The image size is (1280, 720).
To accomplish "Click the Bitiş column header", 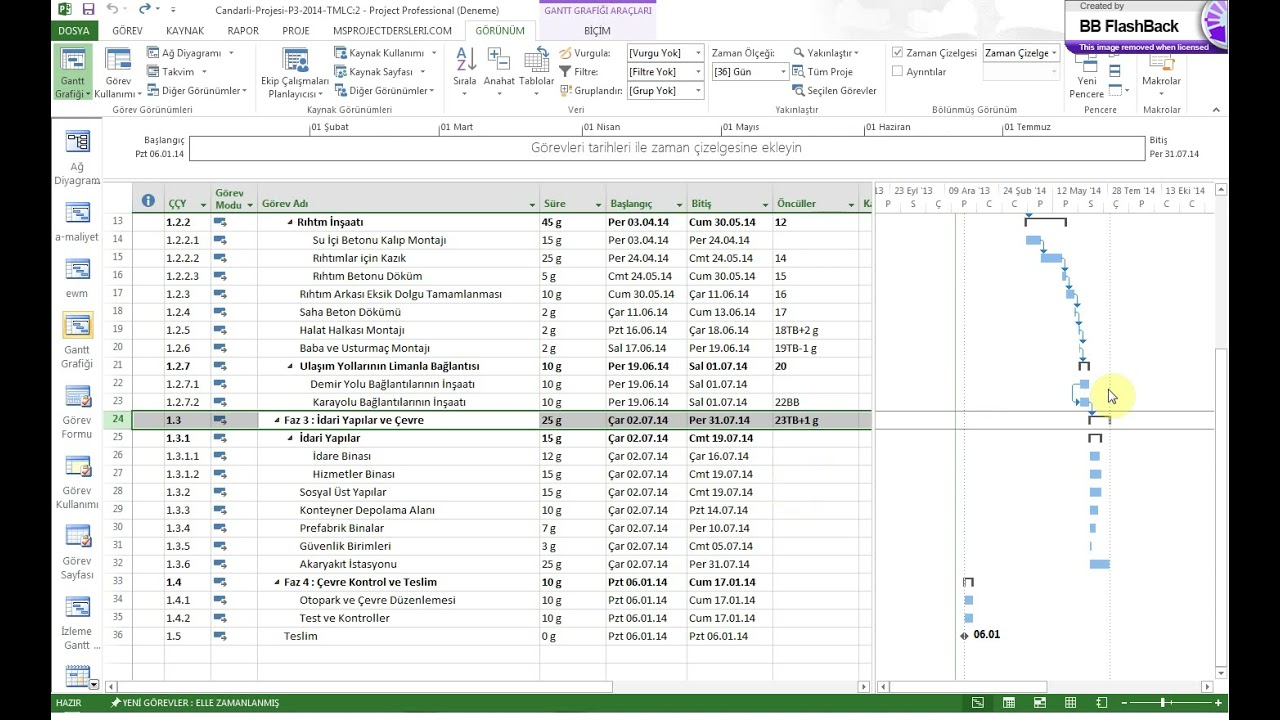I will 729,198.
